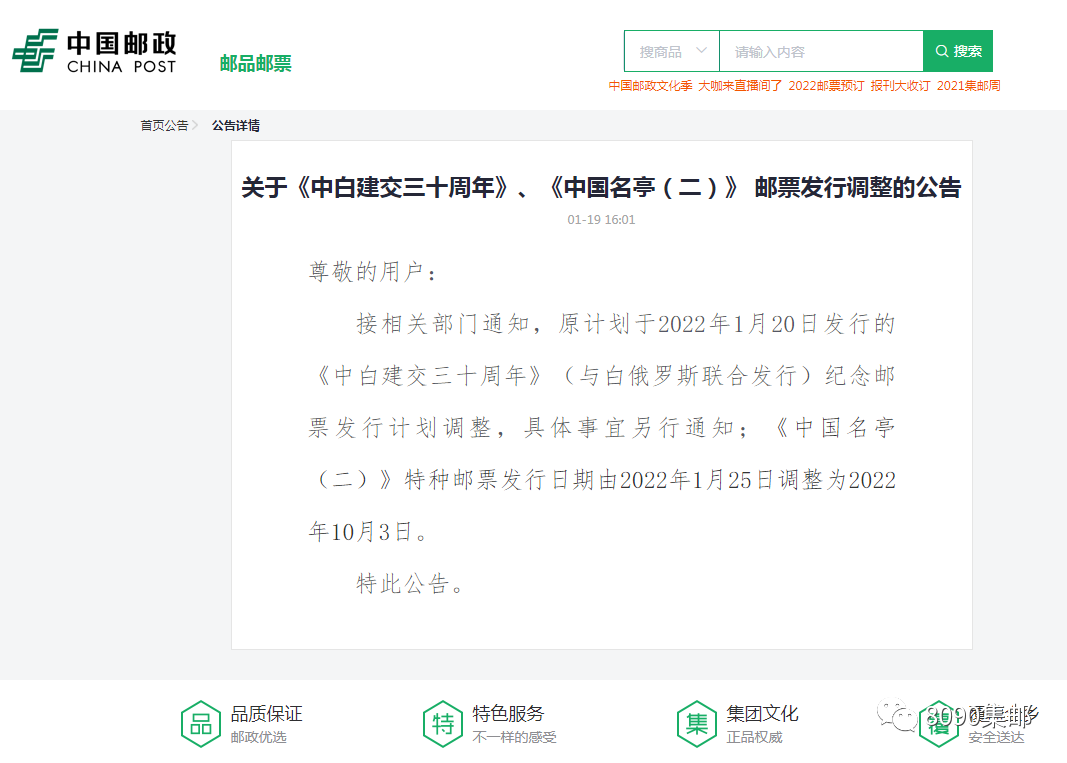
Task: Click the 品质保证 footer label
Action: (x=266, y=713)
